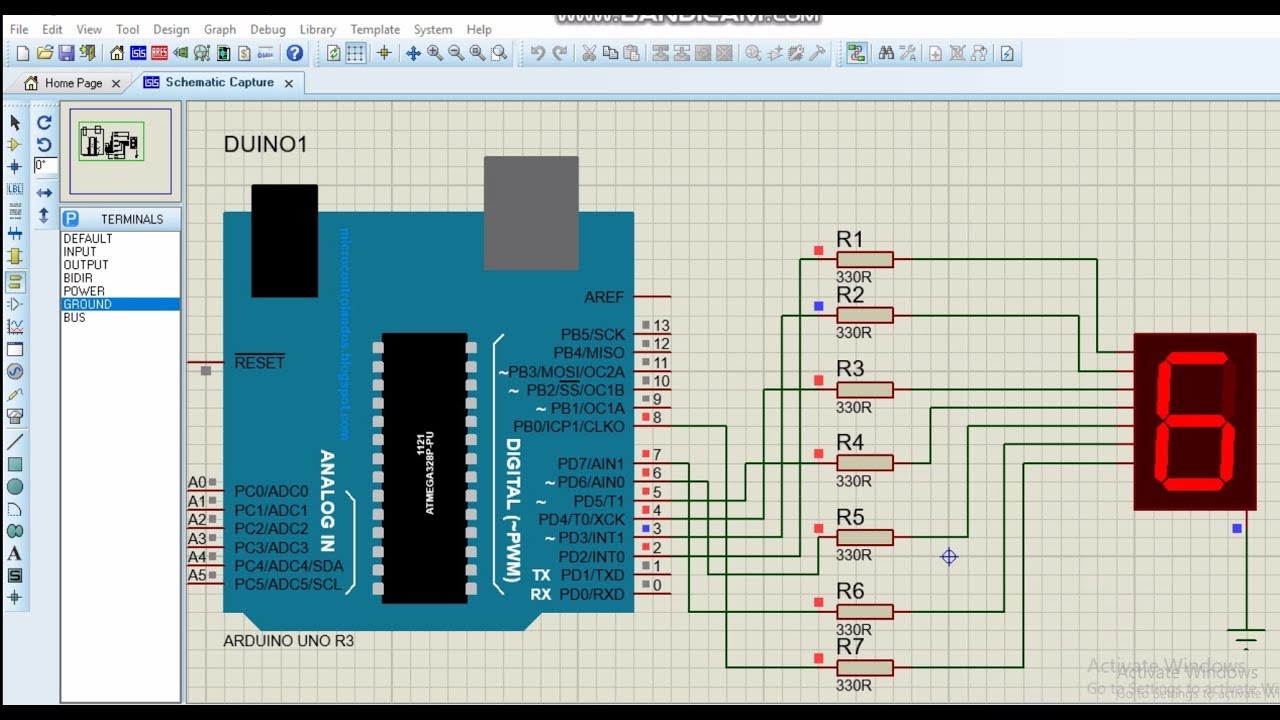Select the Terminals mode tool
1280x720 pixels.
15,282
